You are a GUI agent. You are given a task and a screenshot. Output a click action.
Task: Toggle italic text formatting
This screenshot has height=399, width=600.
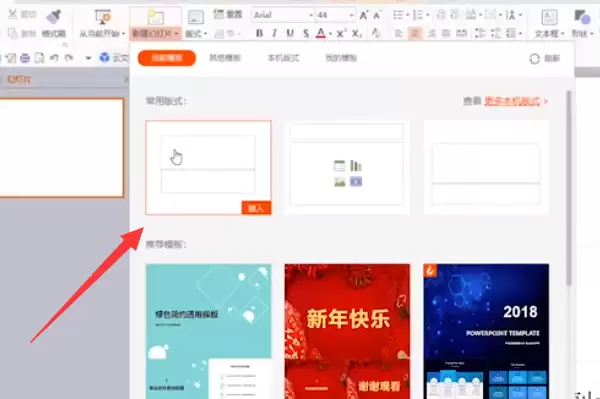click(x=275, y=34)
